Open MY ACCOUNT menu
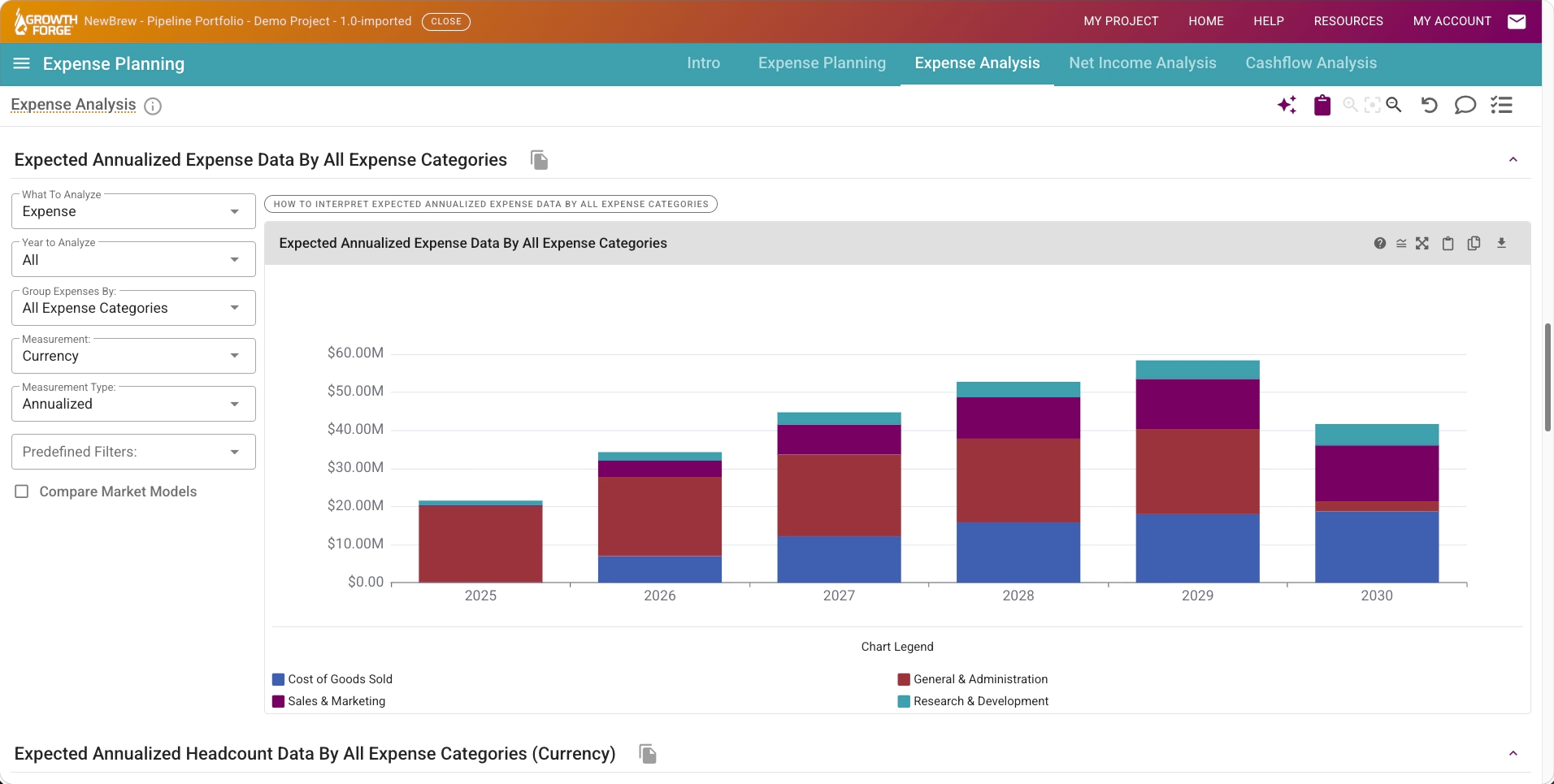This screenshot has height=784, width=1554. (1452, 21)
